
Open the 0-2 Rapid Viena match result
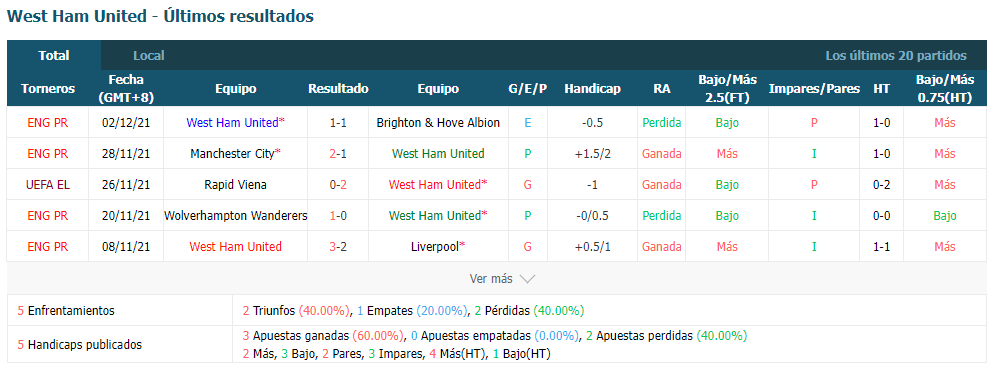coord(338,185)
